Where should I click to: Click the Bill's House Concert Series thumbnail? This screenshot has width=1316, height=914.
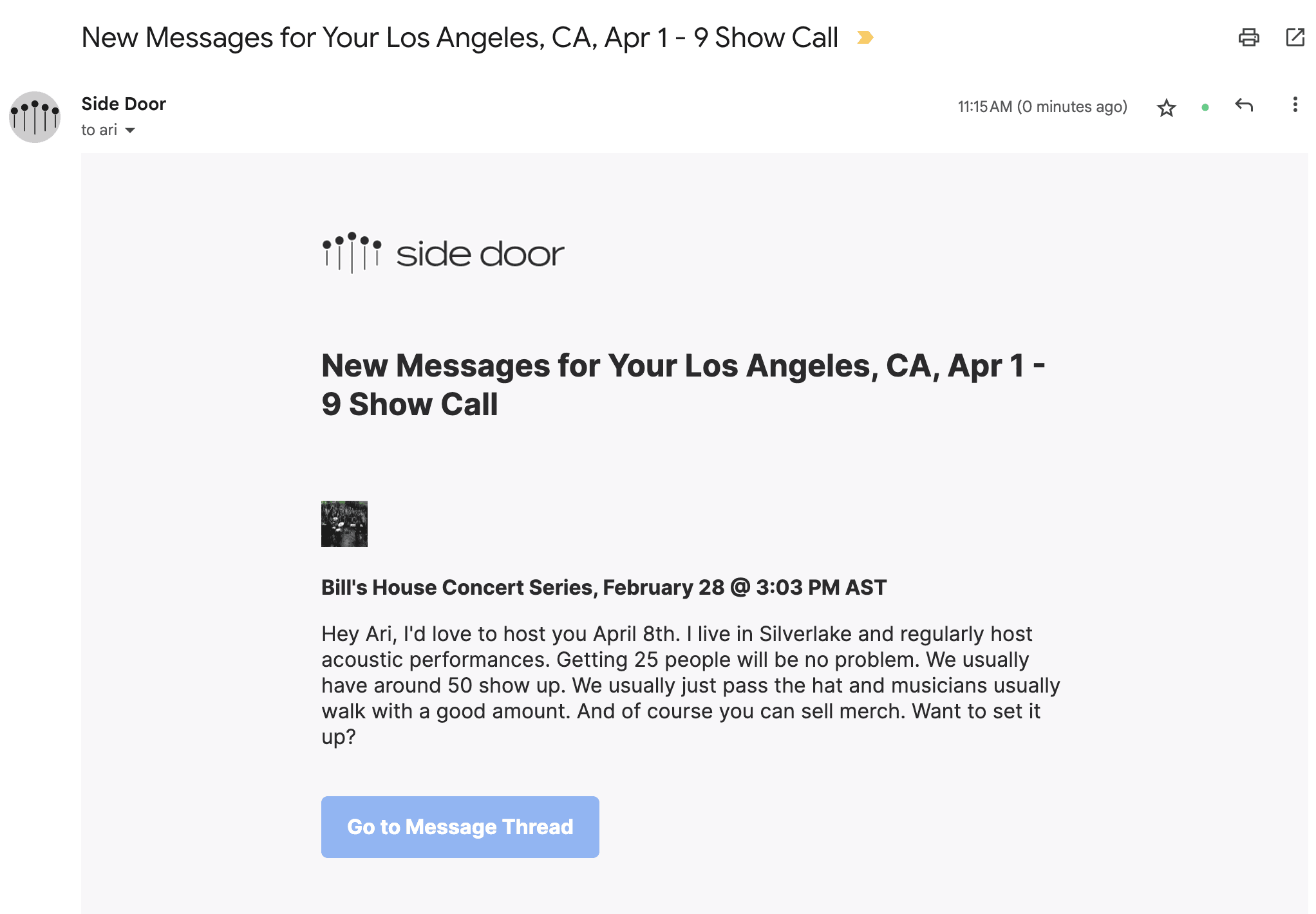344,523
